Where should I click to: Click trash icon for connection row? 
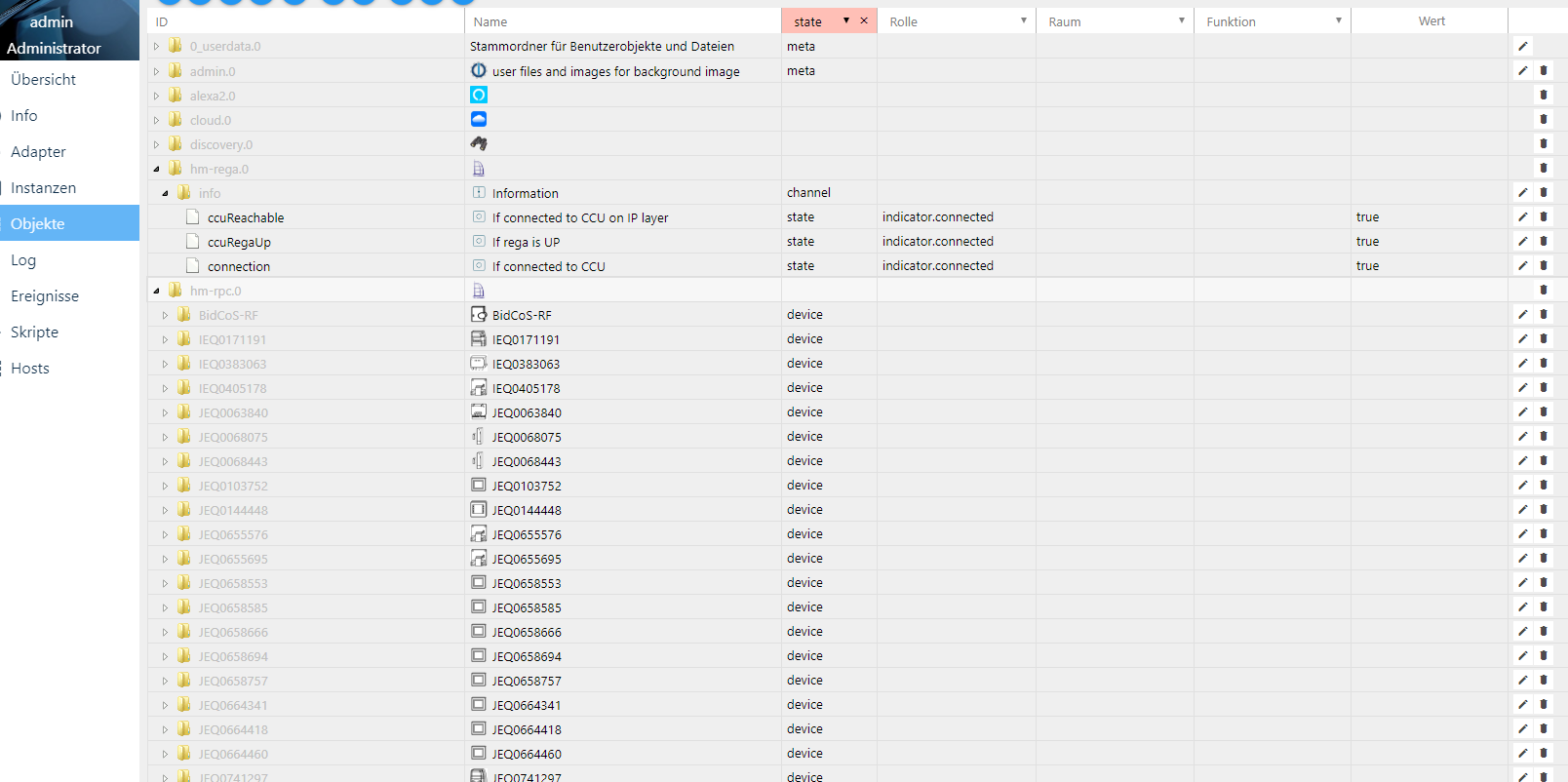[1543, 266]
